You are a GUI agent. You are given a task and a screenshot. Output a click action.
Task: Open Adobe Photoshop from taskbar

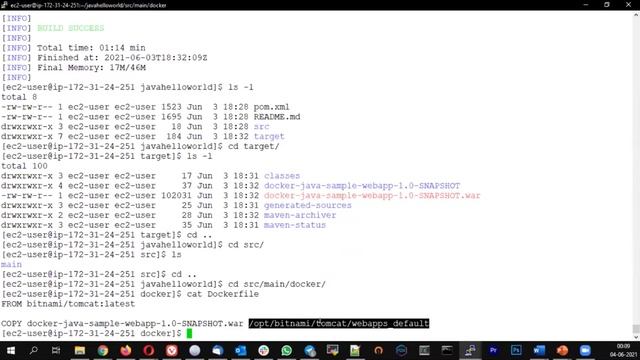(x=516, y=350)
